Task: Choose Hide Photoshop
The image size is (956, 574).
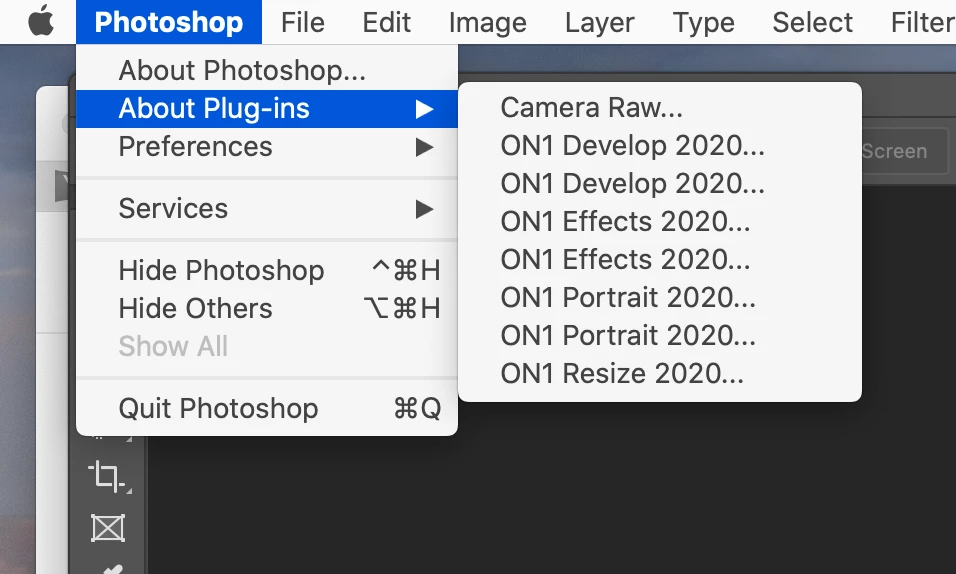Action: click(267, 270)
